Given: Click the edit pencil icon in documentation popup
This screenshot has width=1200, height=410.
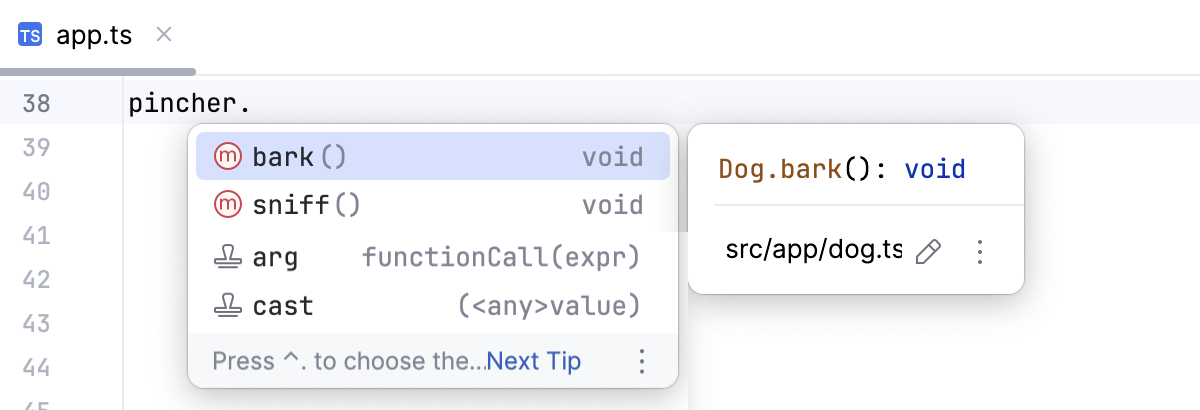Looking at the screenshot, I should coord(929,252).
